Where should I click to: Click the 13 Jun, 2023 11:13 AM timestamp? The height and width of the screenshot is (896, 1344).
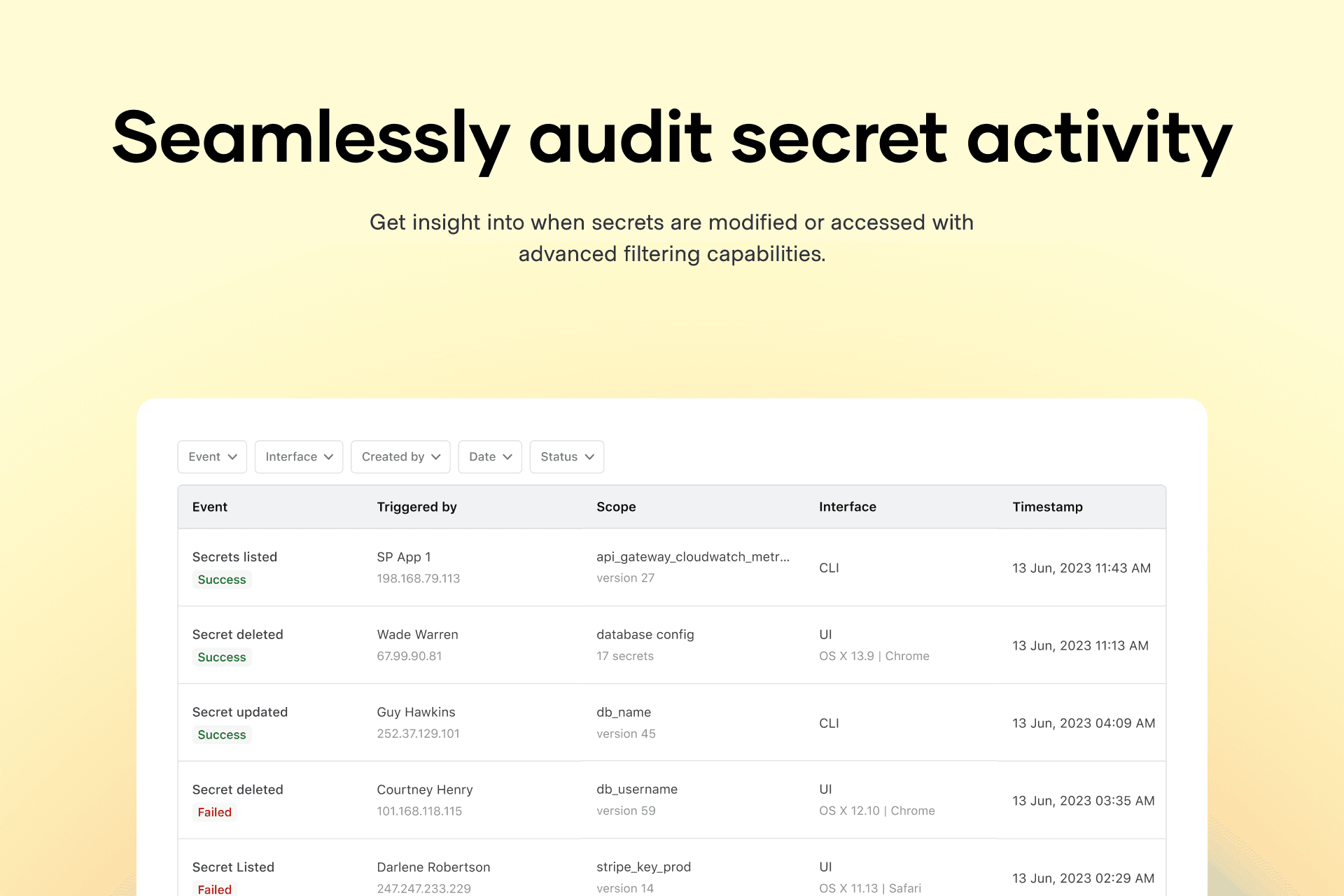(x=1080, y=645)
